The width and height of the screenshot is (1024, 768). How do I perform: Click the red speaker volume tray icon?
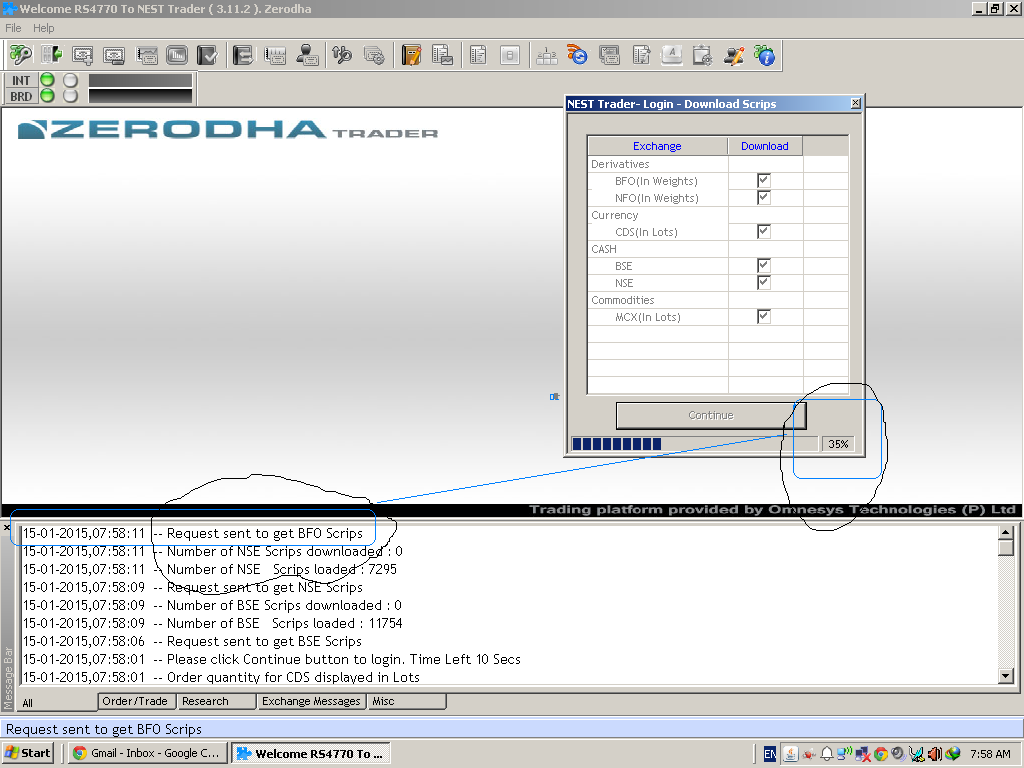pyautogui.click(x=935, y=754)
